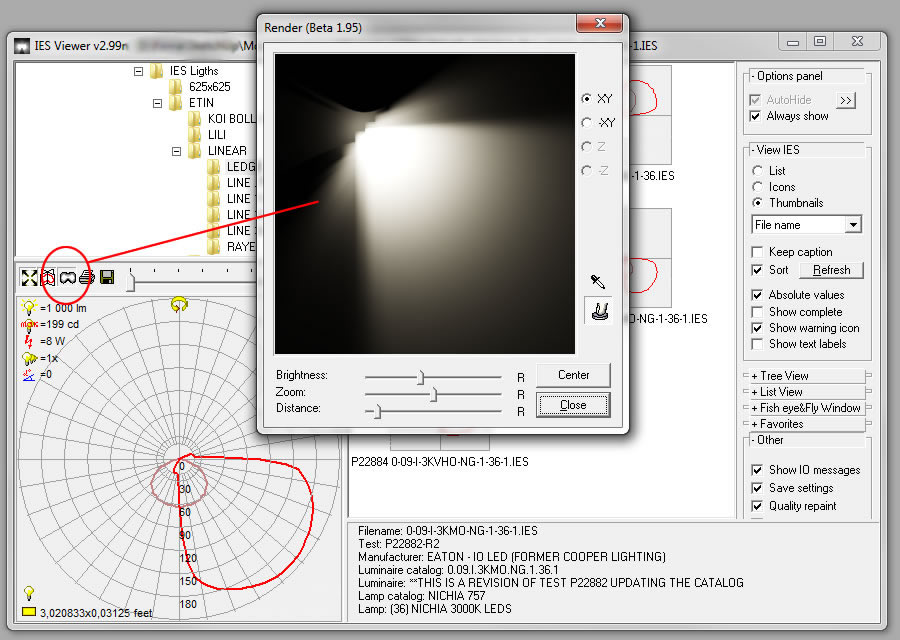Click the Refresh button
This screenshot has width=900, height=640.
pos(831,270)
